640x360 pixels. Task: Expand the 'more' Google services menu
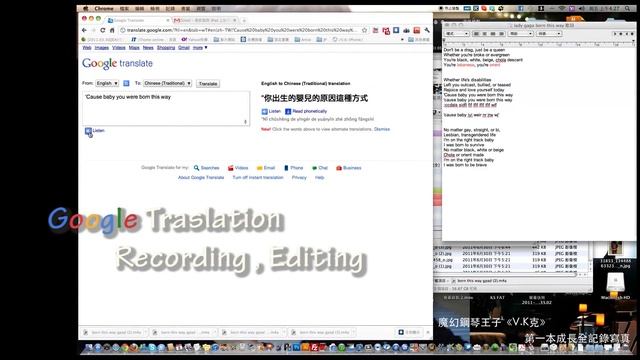200,48
